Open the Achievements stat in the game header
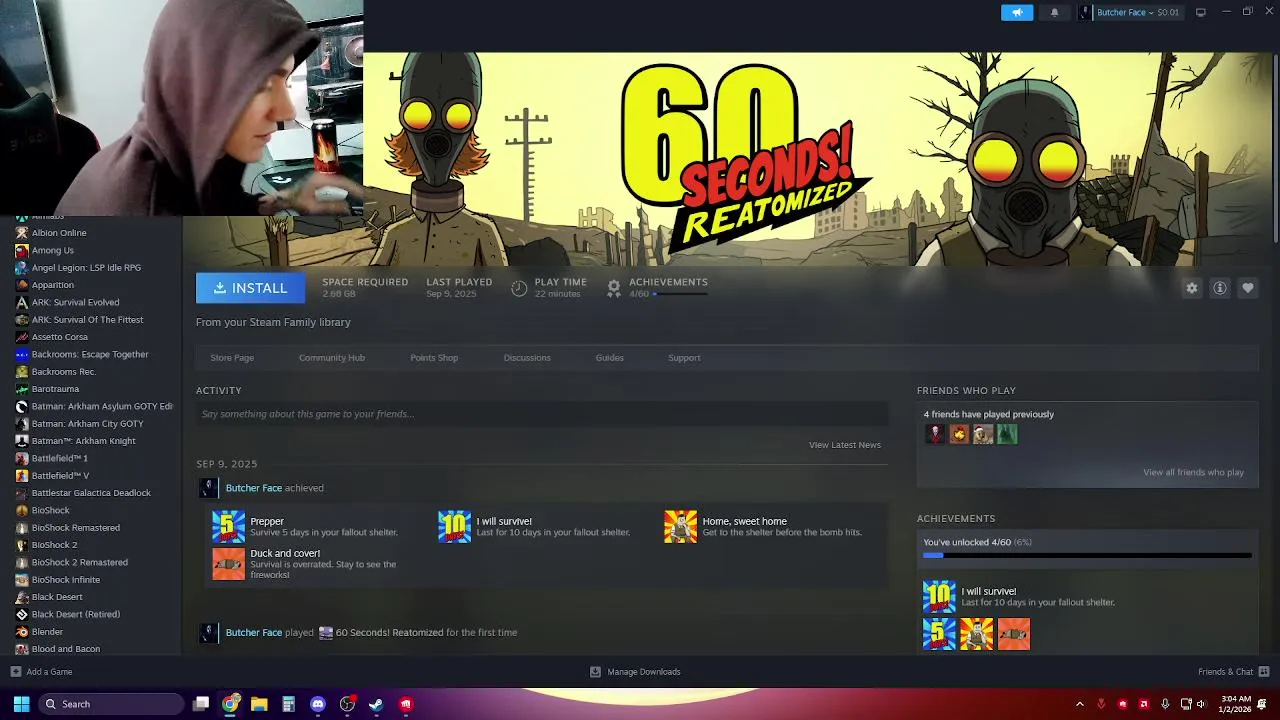This screenshot has height=720, width=1280. pyautogui.click(x=658, y=288)
